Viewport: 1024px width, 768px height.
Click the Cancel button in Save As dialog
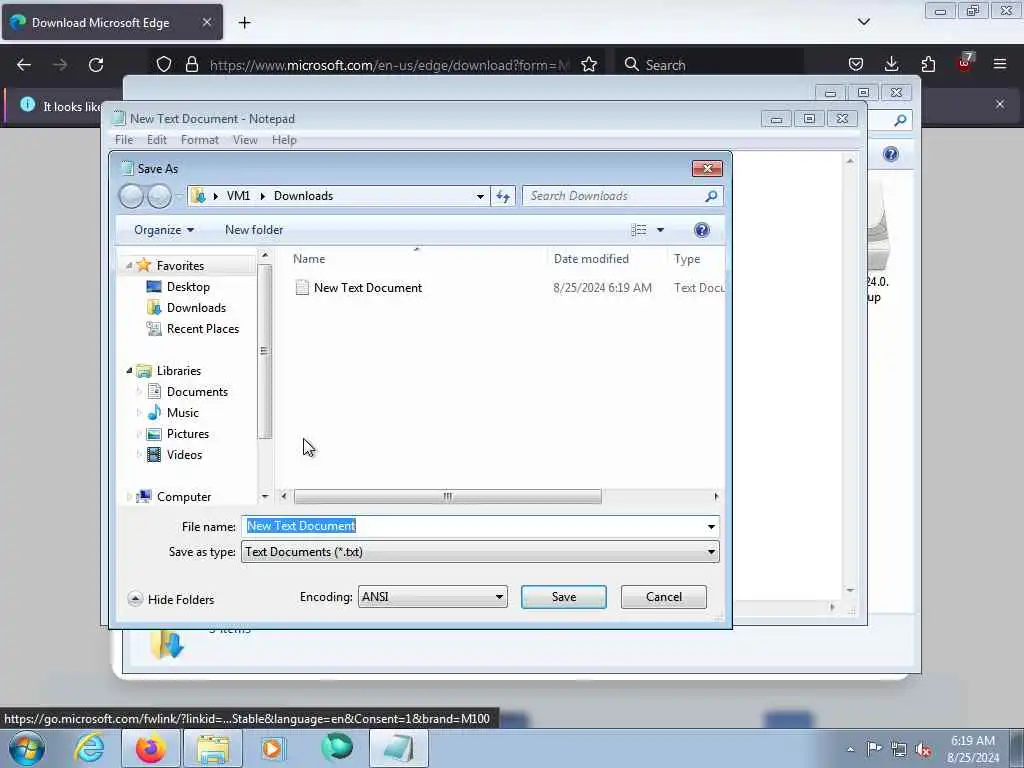click(x=664, y=597)
